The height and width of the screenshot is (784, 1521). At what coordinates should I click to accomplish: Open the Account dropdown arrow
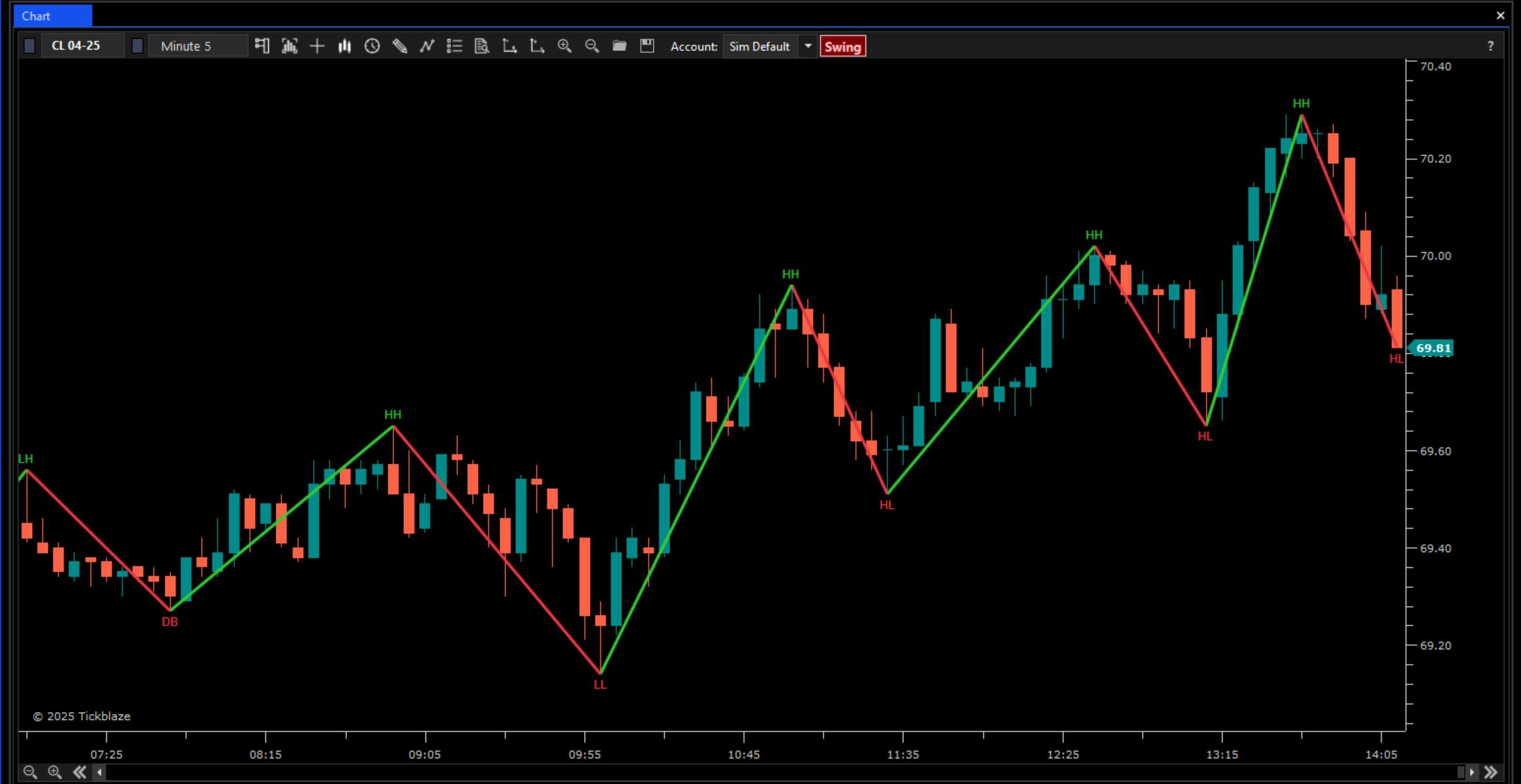click(808, 46)
